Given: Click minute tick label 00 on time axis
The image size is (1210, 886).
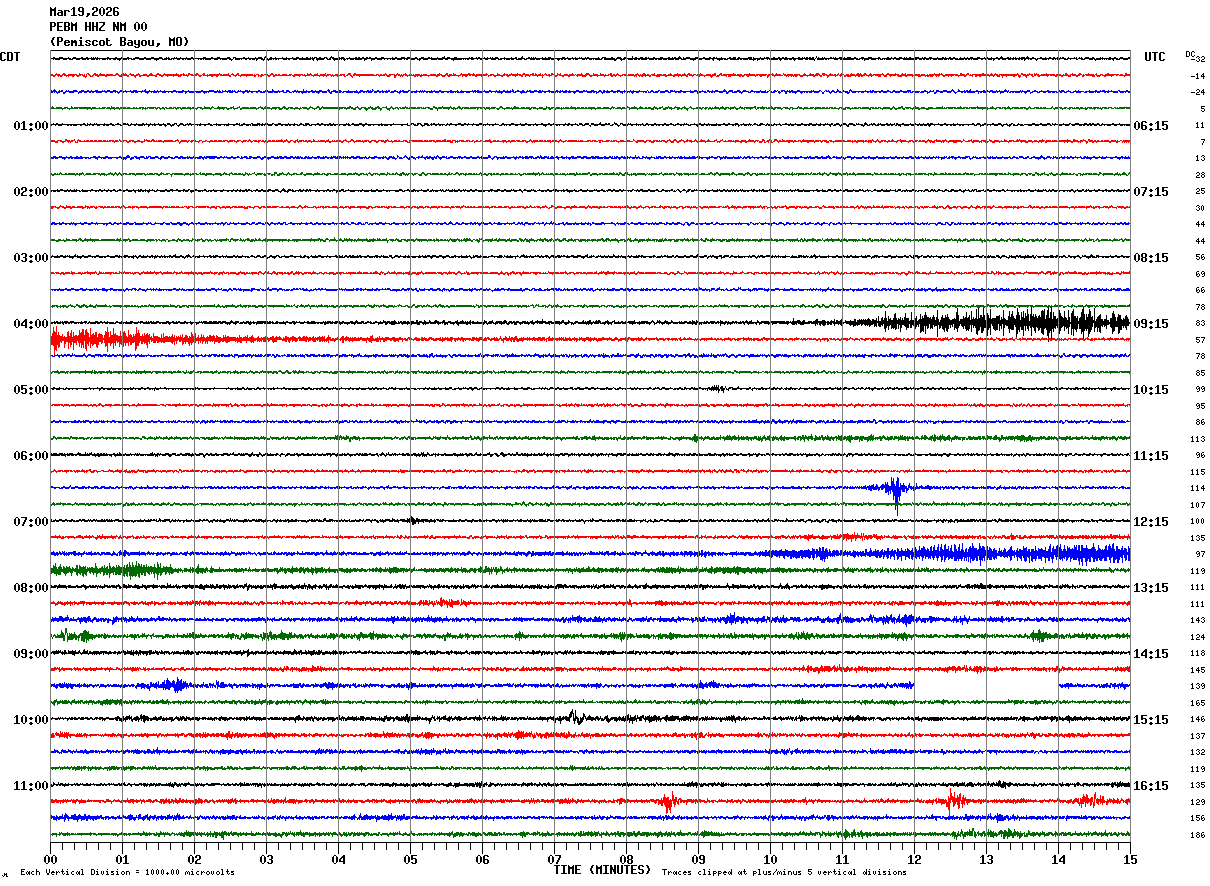Looking at the screenshot, I should [x=50, y=859].
